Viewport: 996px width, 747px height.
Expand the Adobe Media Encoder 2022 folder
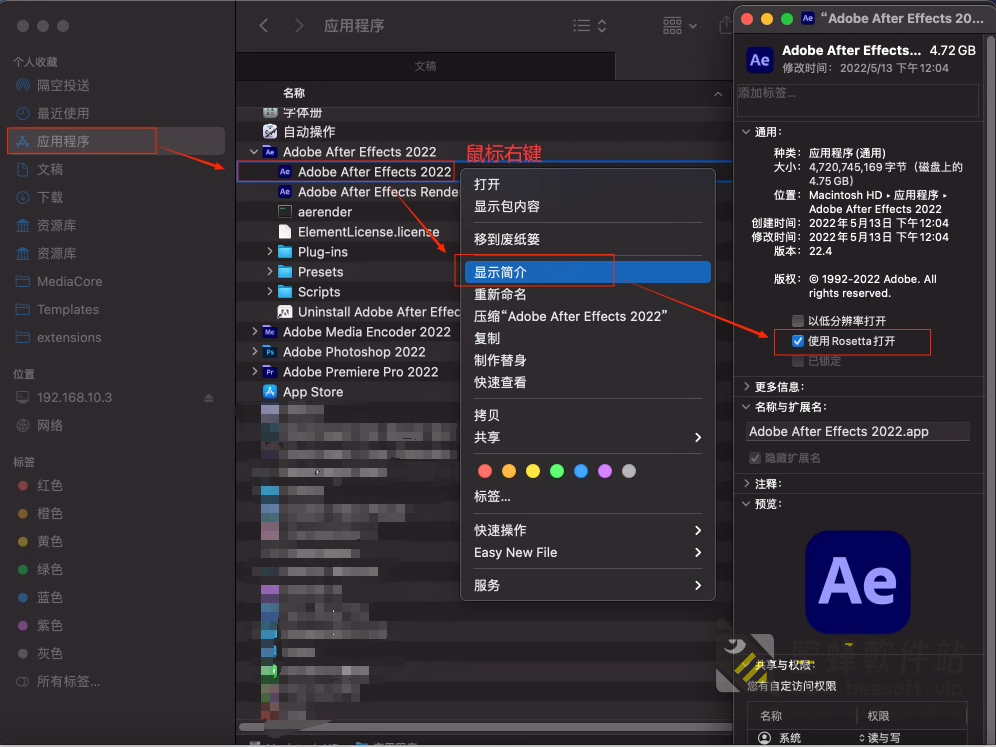coord(254,332)
